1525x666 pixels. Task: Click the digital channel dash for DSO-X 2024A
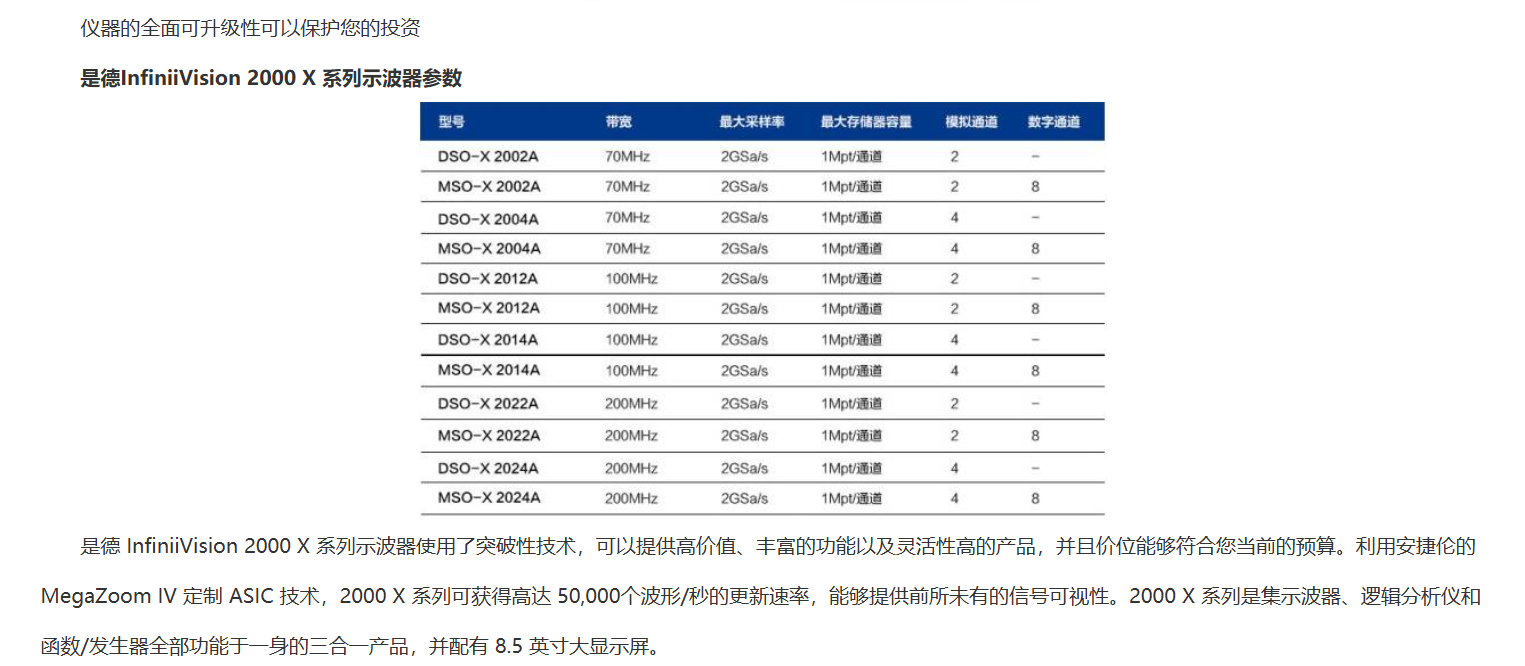point(1035,468)
